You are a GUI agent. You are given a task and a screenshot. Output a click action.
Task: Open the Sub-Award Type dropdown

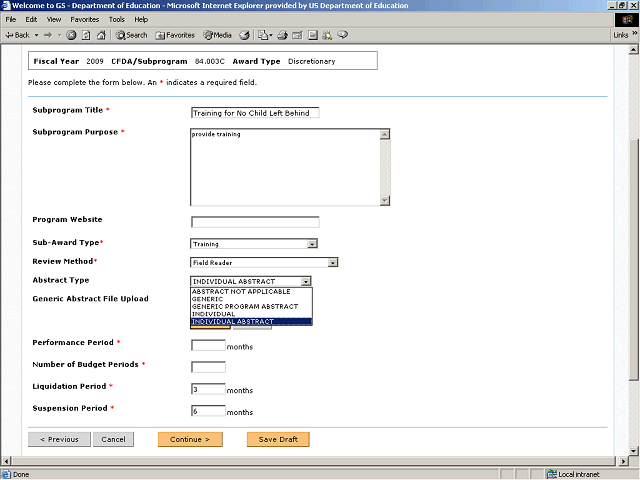click(x=254, y=244)
